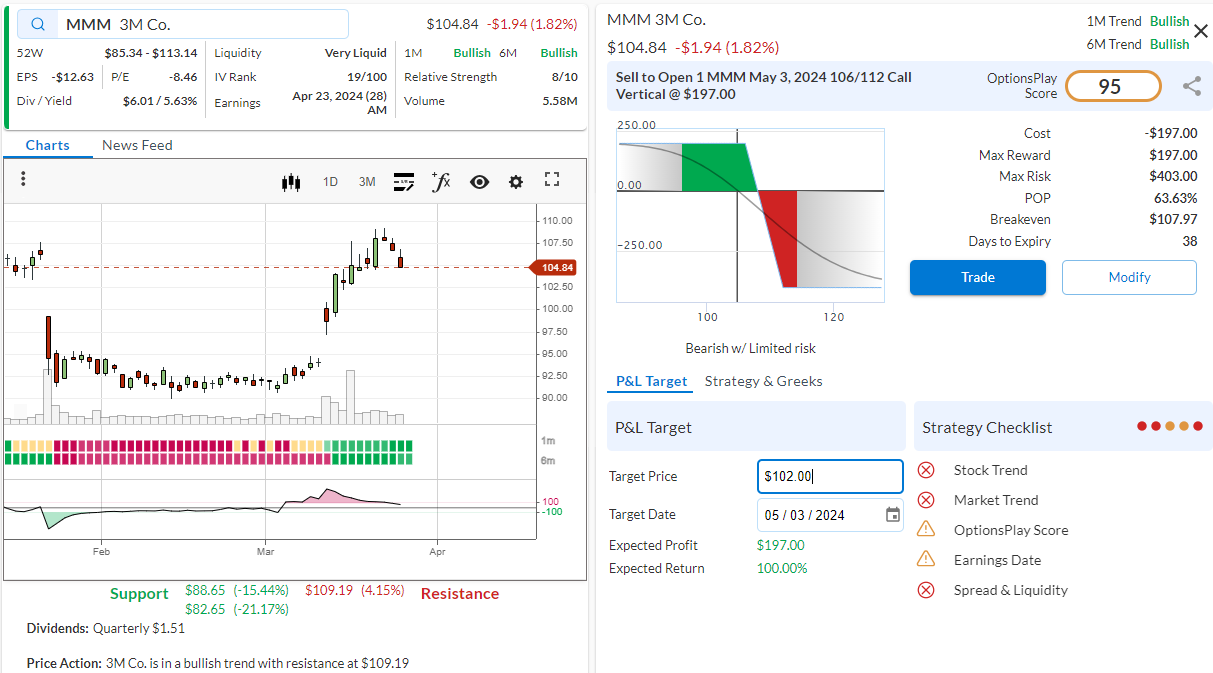The height and width of the screenshot is (673, 1213).
Task: Click the Resistance level $109.19
Action: 354,591
